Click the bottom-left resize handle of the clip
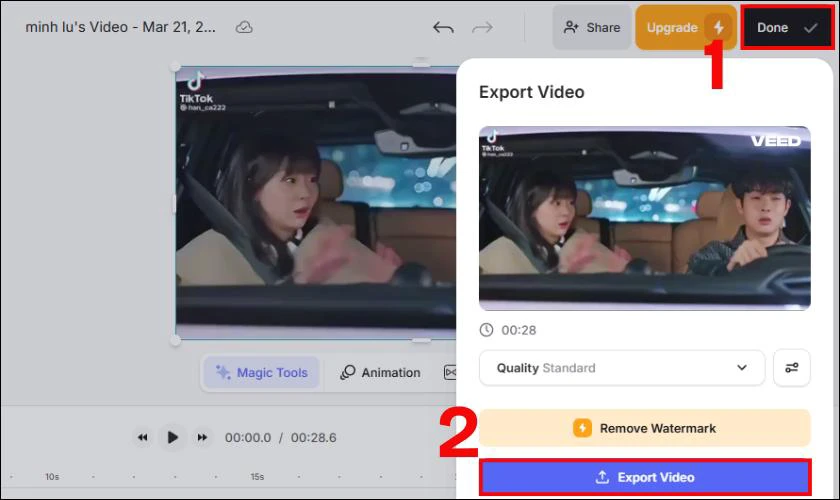Image resolution: width=840 pixels, height=500 pixels. point(175,340)
